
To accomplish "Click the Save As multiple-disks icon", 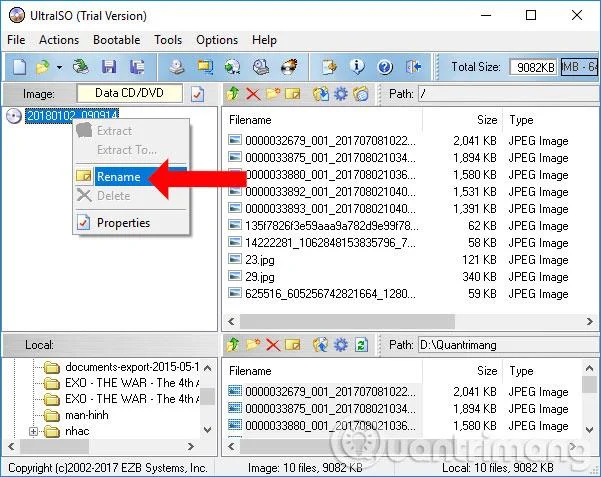I will pyautogui.click(x=136, y=67).
